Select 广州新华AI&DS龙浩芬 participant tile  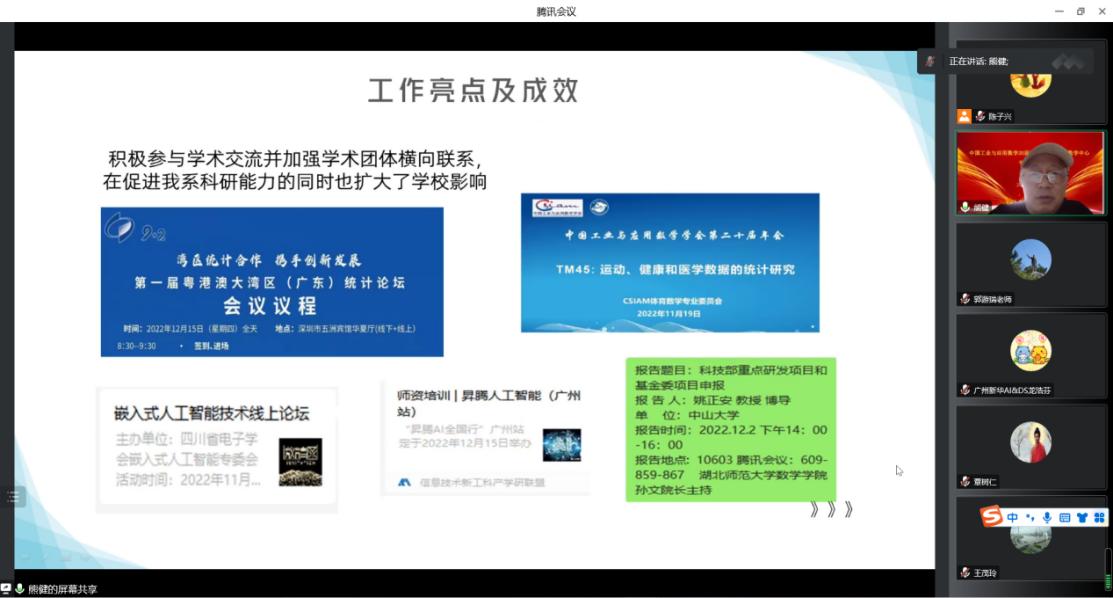(1030, 355)
